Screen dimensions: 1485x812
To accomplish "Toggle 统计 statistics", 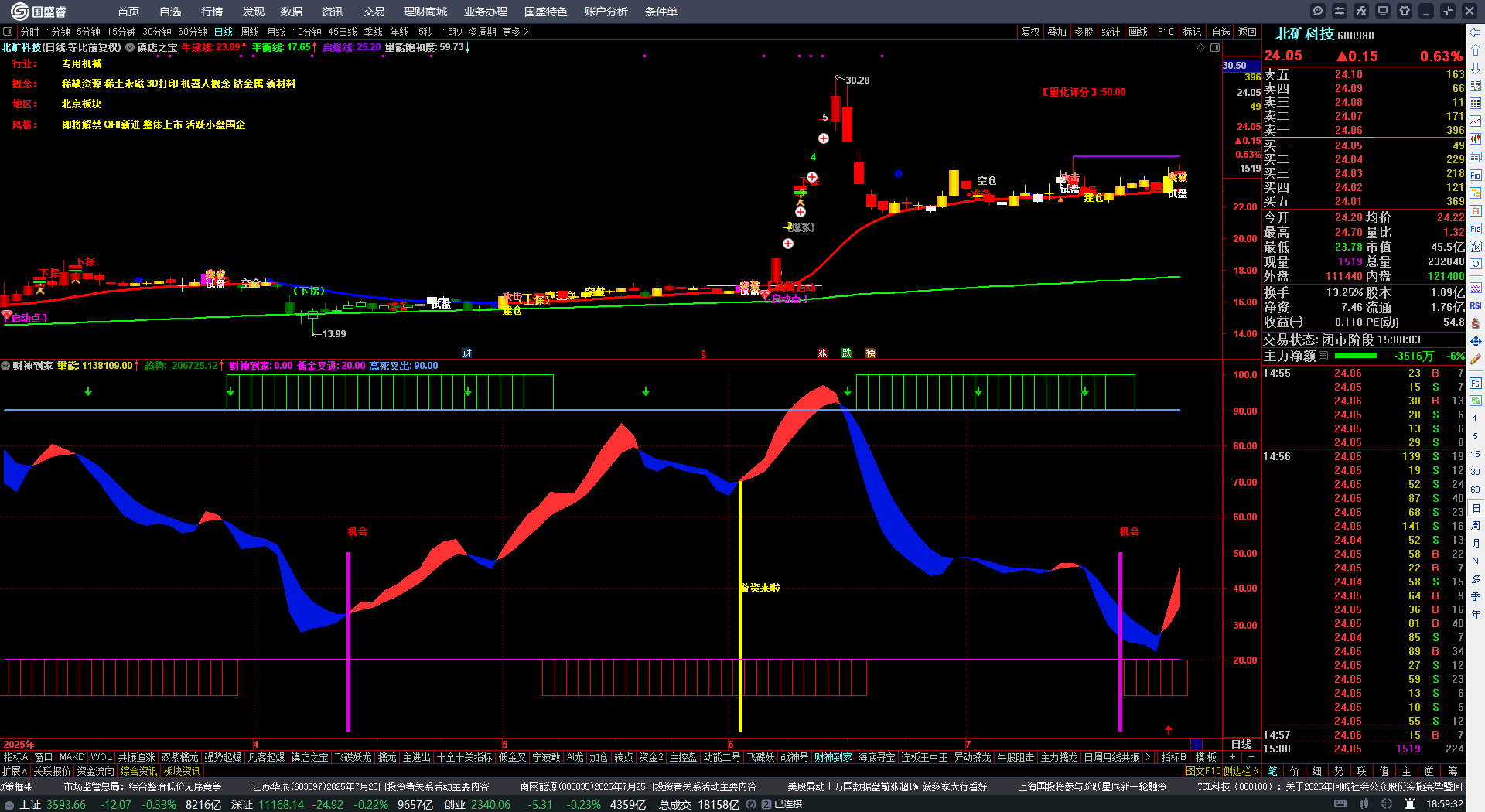I will coord(1111,32).
